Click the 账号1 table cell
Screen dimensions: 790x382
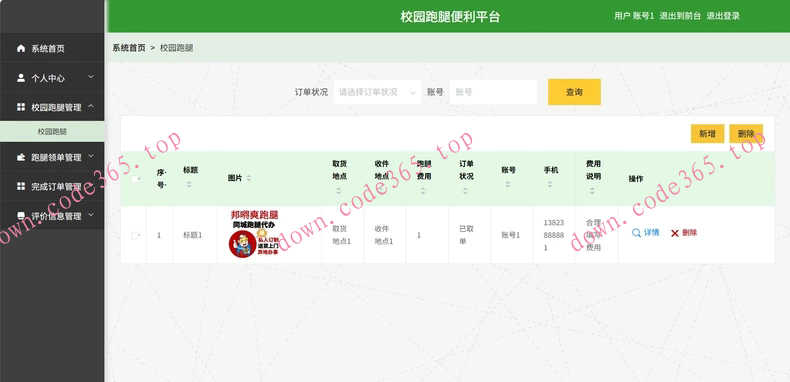(511, 235)
